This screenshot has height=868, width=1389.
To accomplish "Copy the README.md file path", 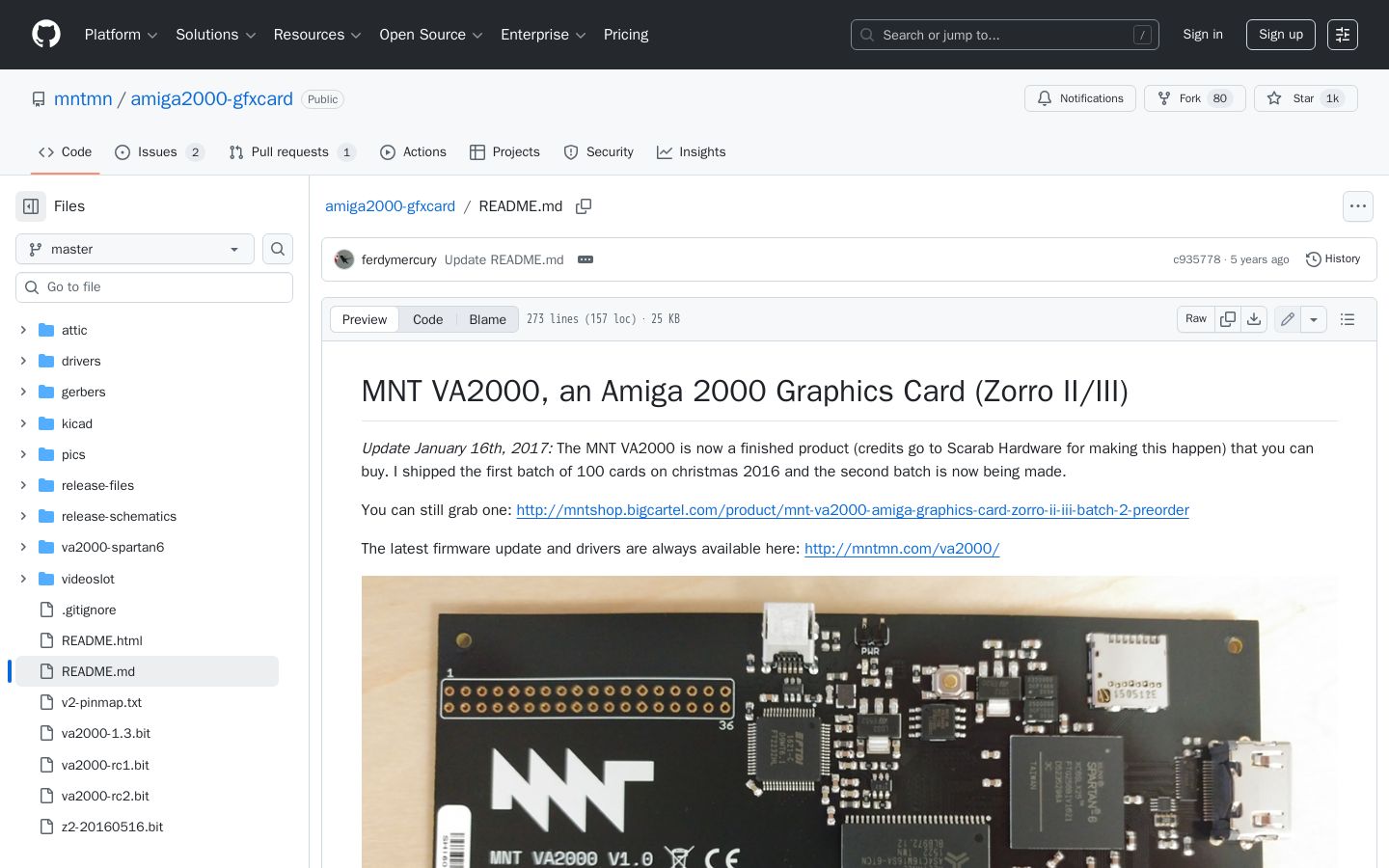I will (x=584, y=206).
